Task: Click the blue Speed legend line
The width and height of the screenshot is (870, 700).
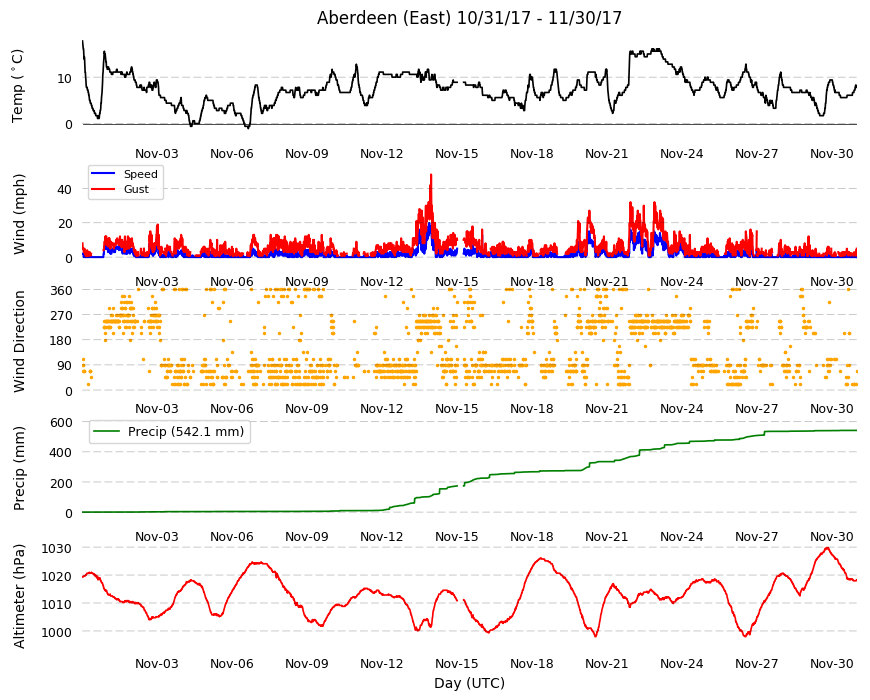Action: tap(103, 174)
